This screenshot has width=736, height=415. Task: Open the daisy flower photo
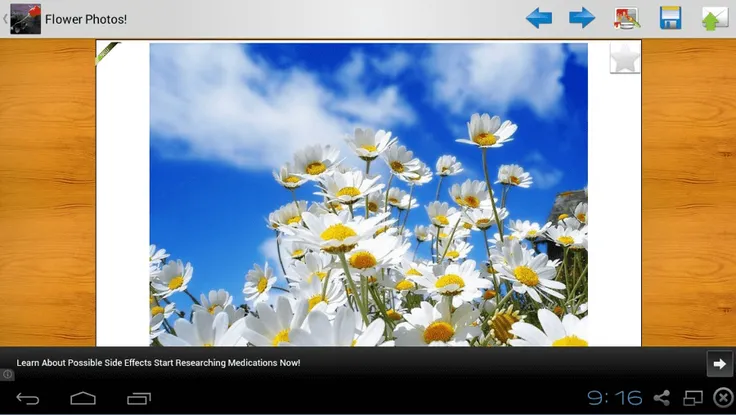tap(368, 194)
